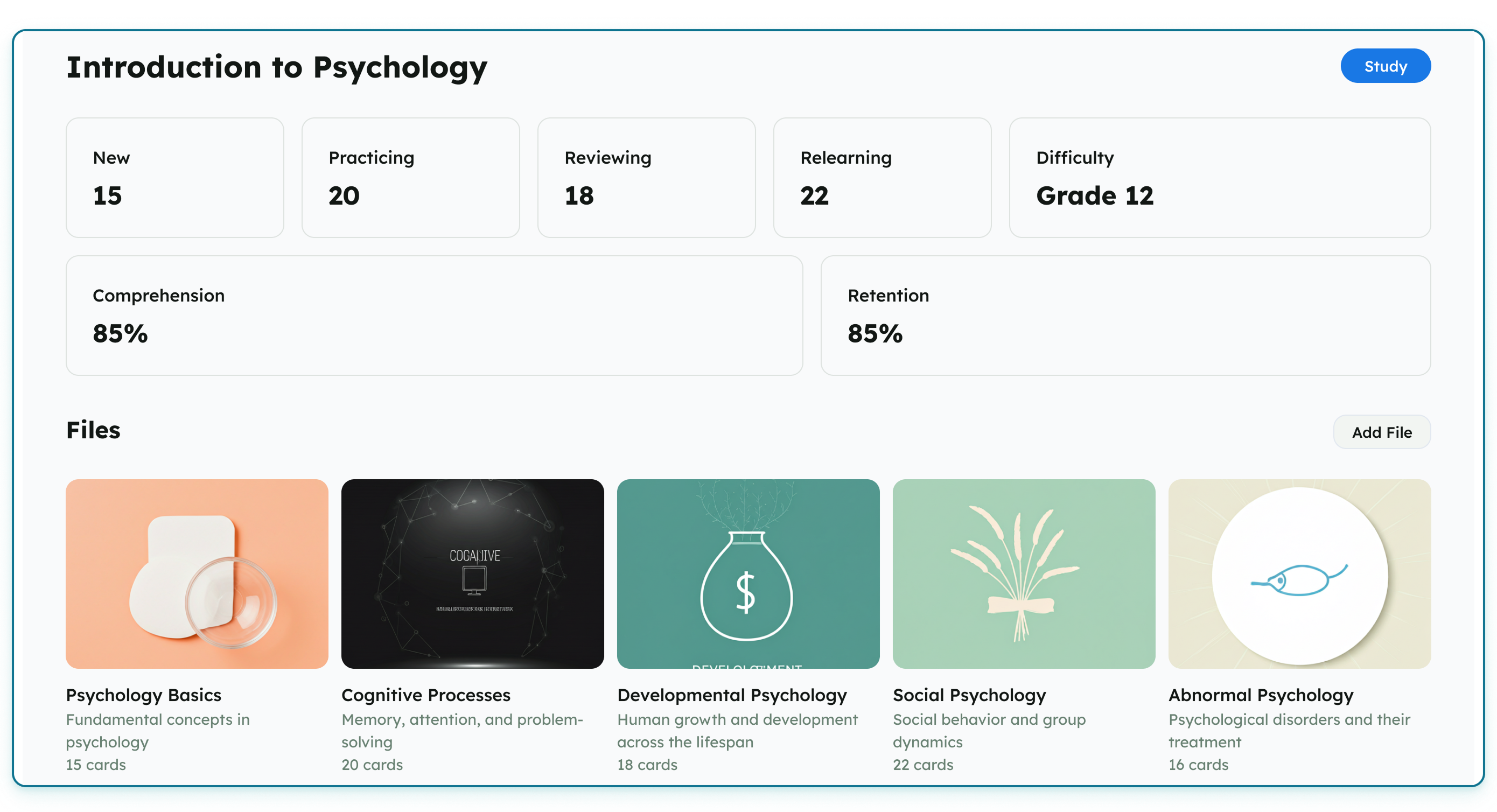Select the Developmental Psychology file title
1497x812 pixels.
pyautogui.click(x=732, y=695)
